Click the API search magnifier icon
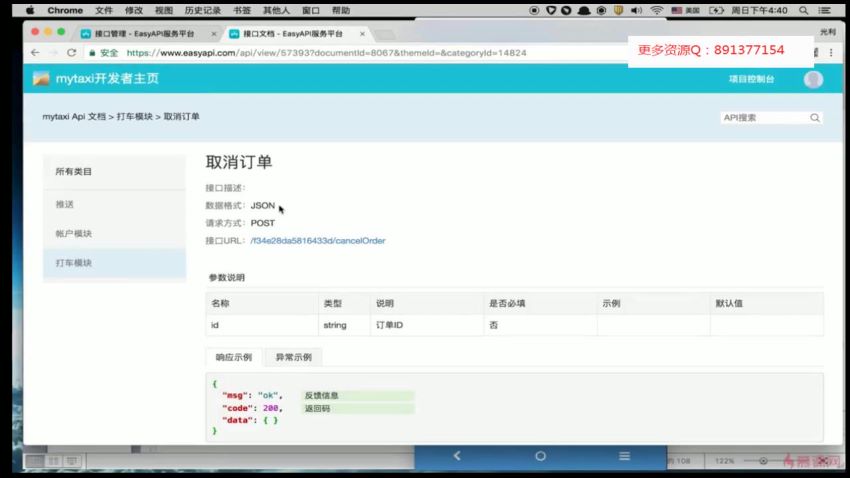The image size is (850, 478). tap(815, 117)
